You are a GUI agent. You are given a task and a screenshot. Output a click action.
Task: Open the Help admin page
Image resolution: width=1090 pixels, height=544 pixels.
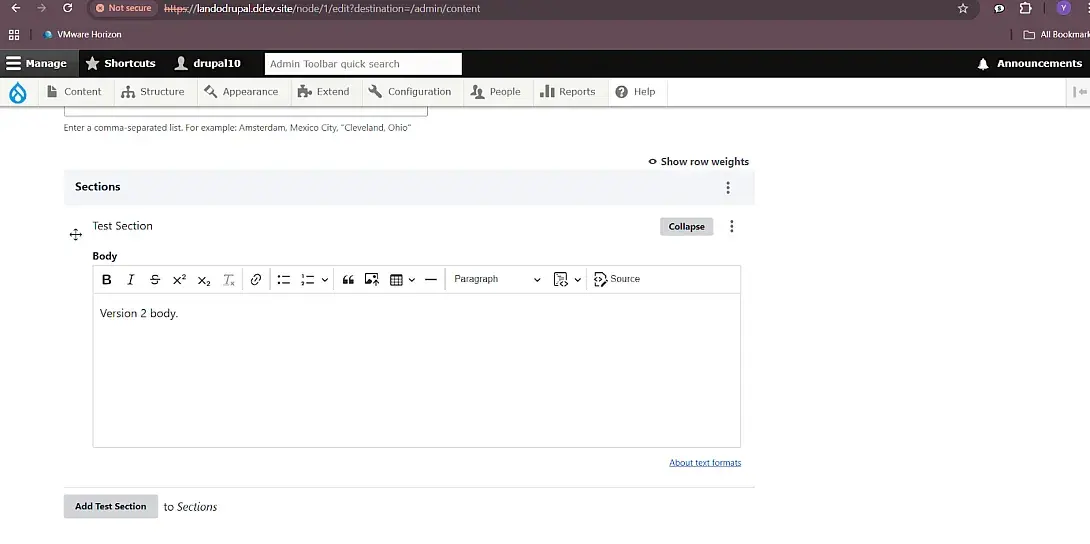pos(636,92)
